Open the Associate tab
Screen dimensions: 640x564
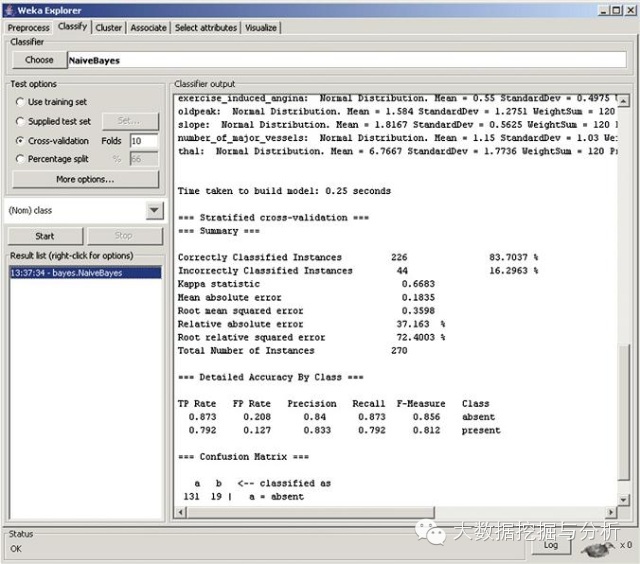(148, 28)
